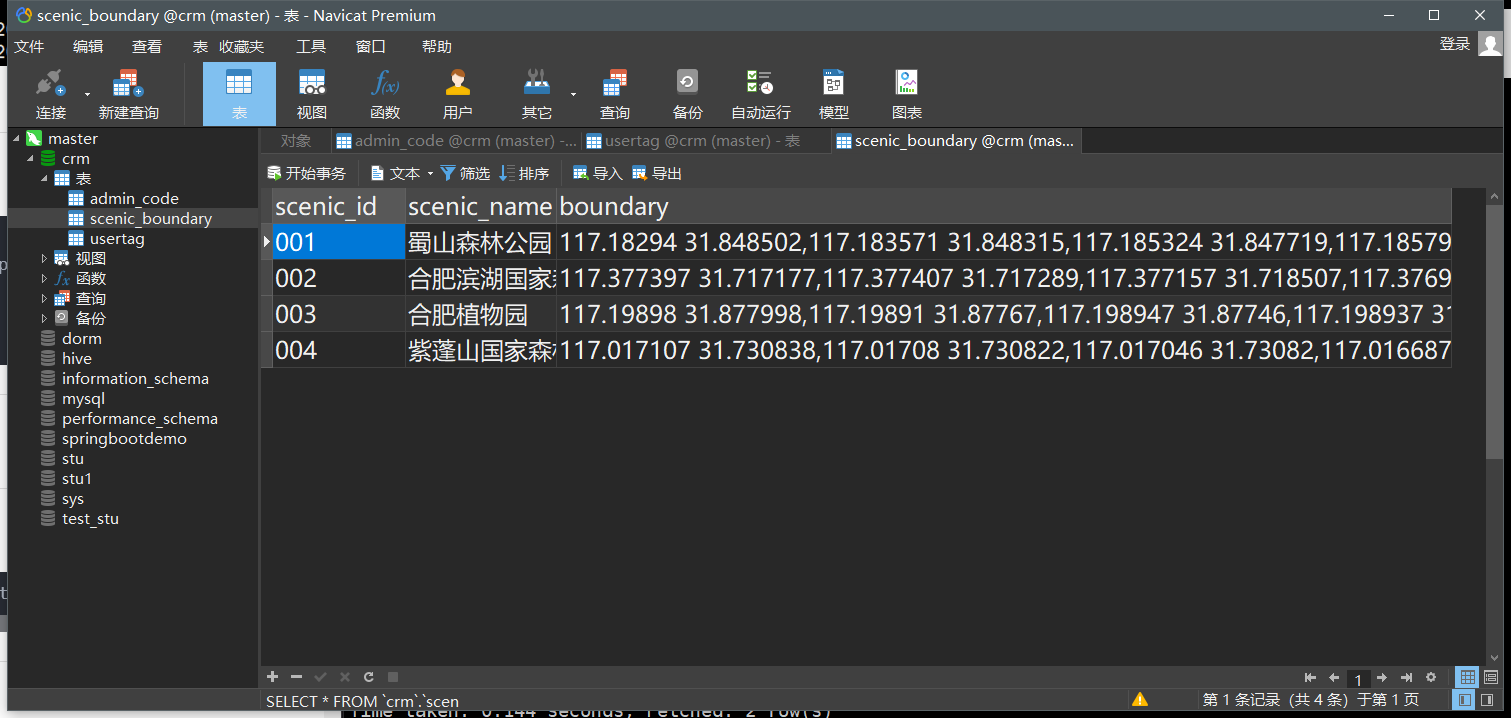Click 开始事务 begin transaction button
This screenshot has width=1511, height=718.
[306, 174]
